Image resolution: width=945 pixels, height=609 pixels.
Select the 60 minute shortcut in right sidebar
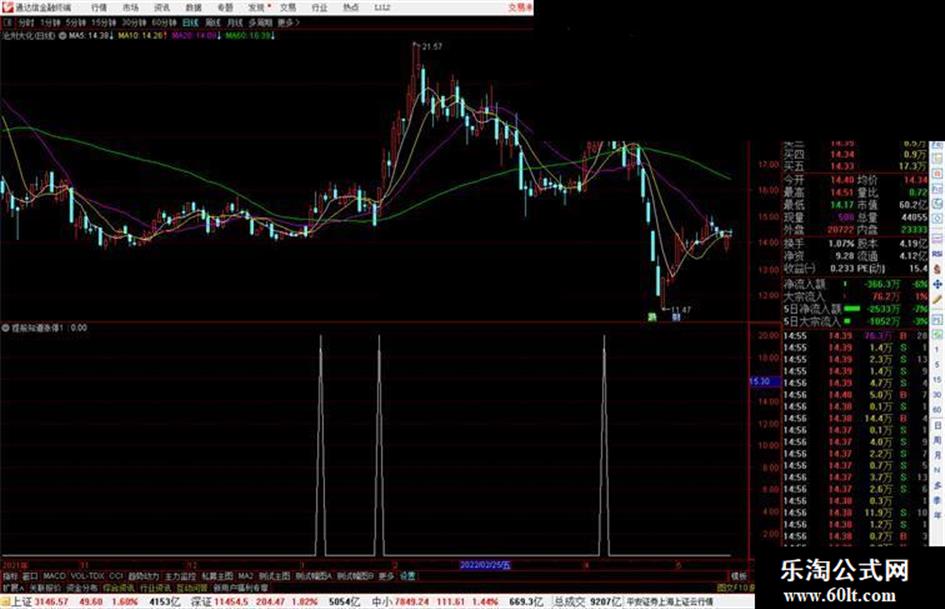pyautogui.click(x=937, y=409)
